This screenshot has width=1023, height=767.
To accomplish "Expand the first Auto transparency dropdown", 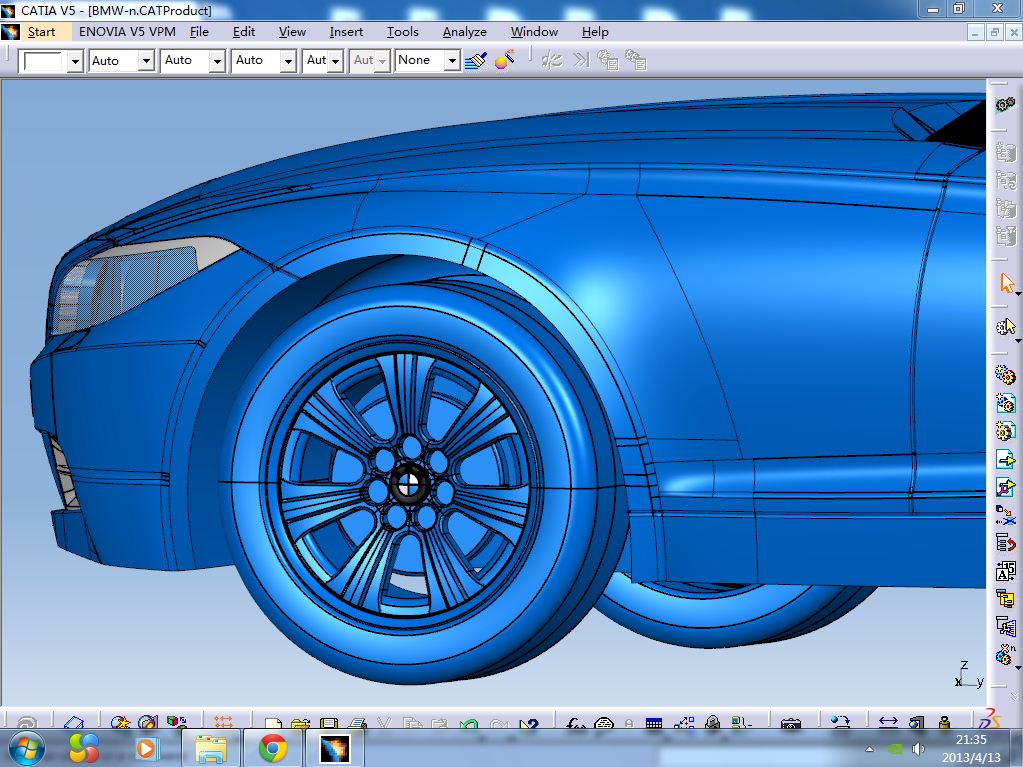I will tap(146, 61).
